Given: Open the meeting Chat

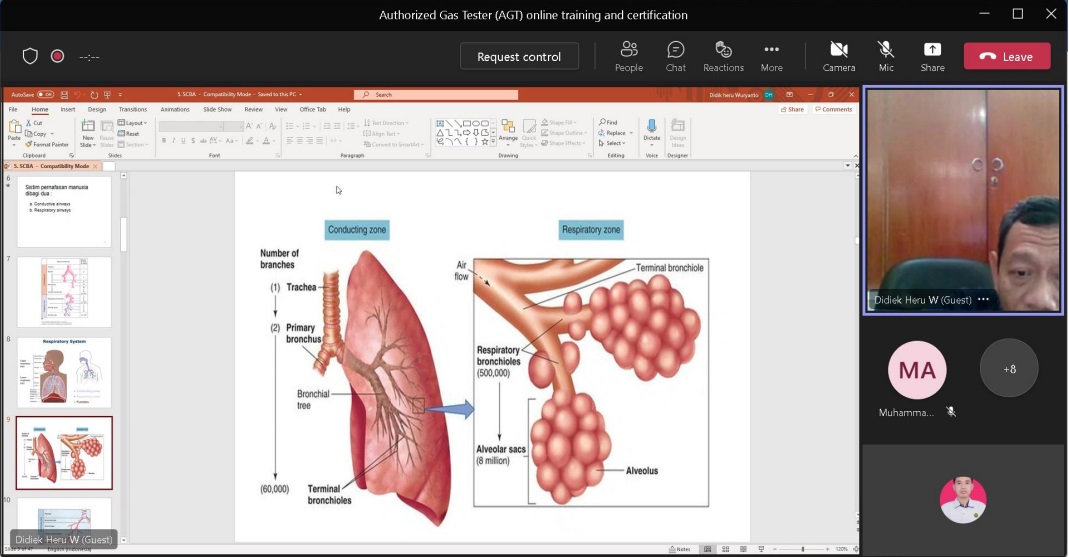Looking at the screenshot, I should point(676,57).
